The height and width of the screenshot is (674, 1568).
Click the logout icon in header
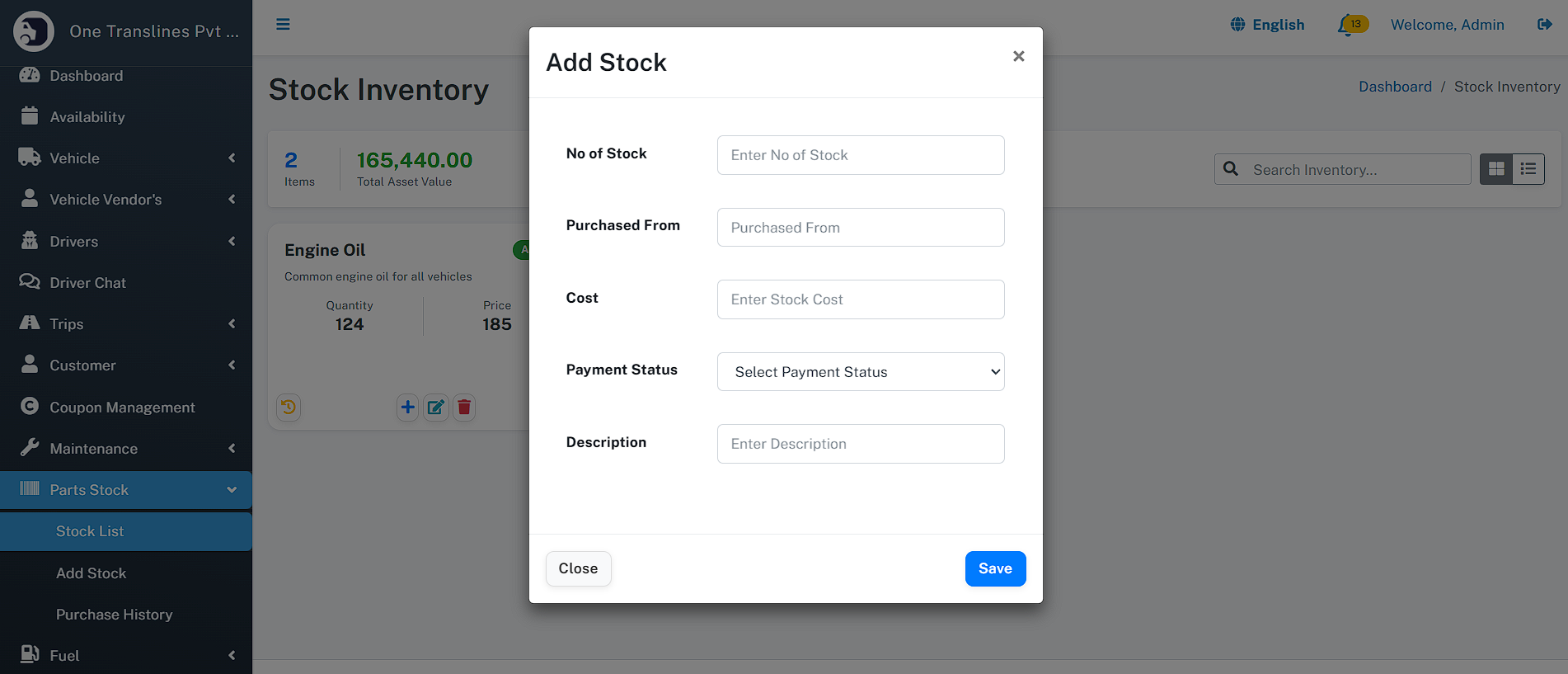[1545, 25]
